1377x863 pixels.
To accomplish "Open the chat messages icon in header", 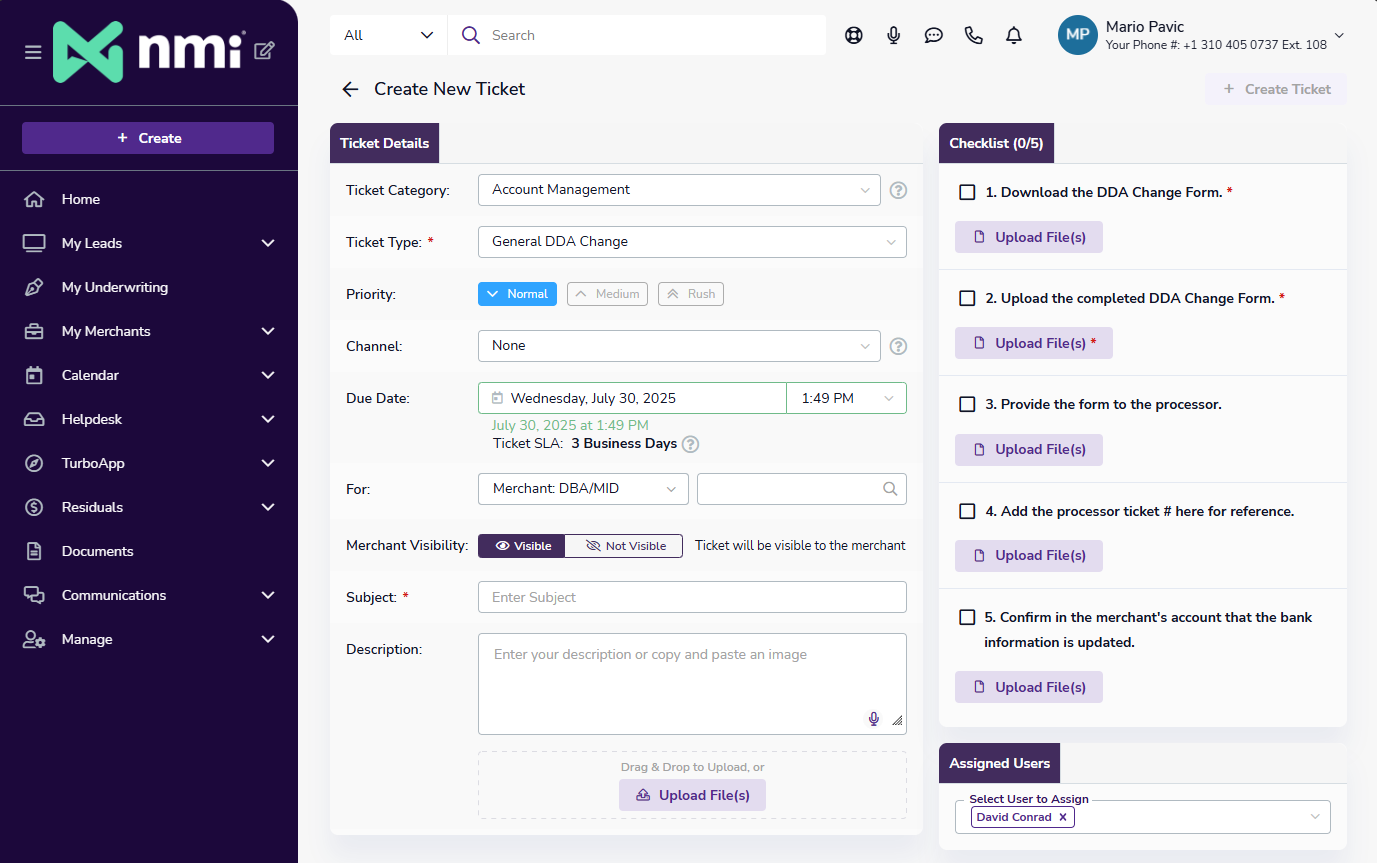I will tap(934, 35).
